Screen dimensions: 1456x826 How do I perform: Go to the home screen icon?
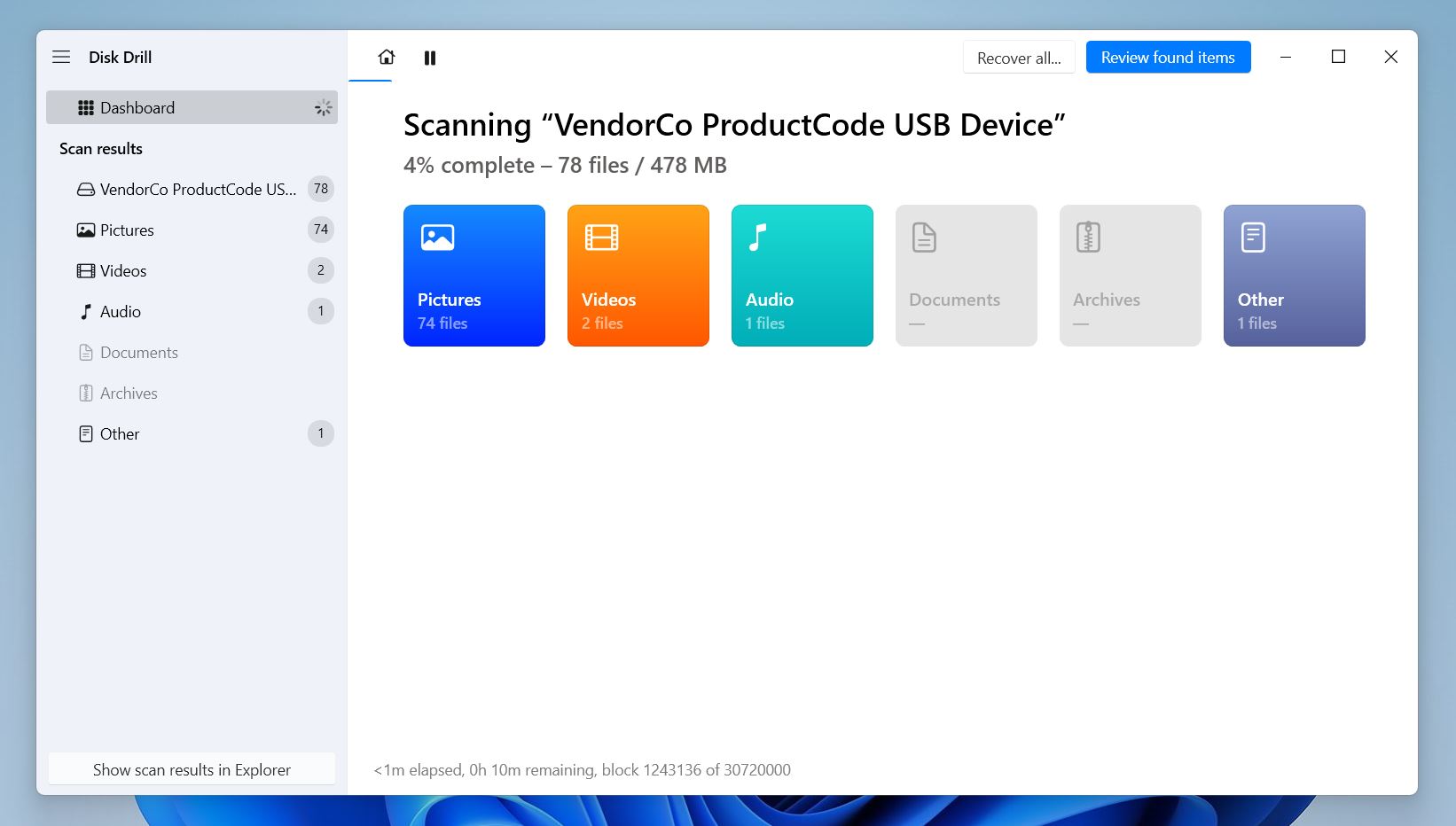[x=387, y=58]
